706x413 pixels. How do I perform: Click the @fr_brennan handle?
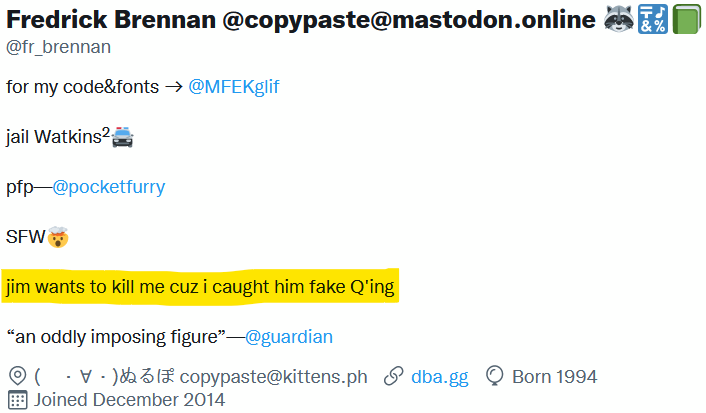click(x=58, y=47)
